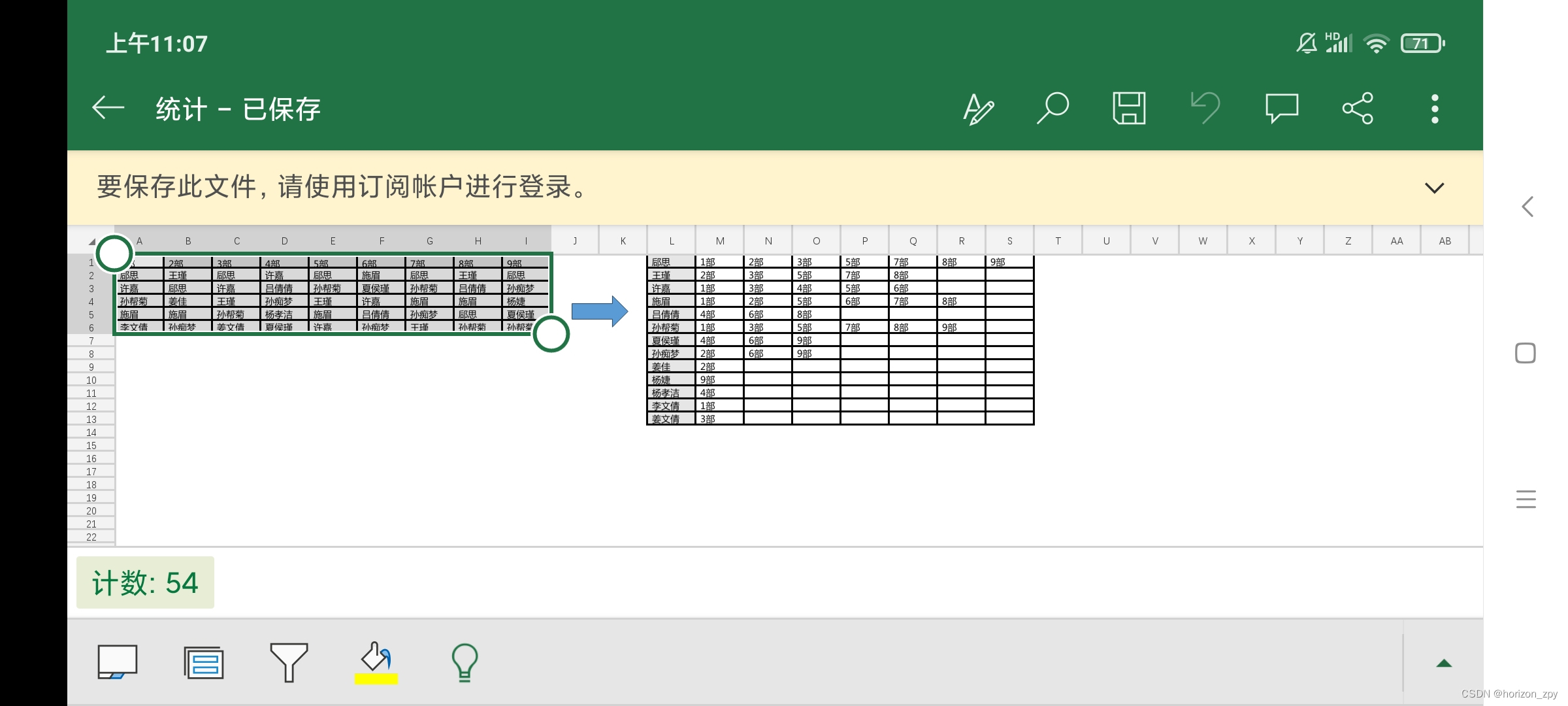This screenshot has width=1568, height=706.
Task: Select the 9部 cell in column S
Action: pyautogui.click(x=1009, y=262)
